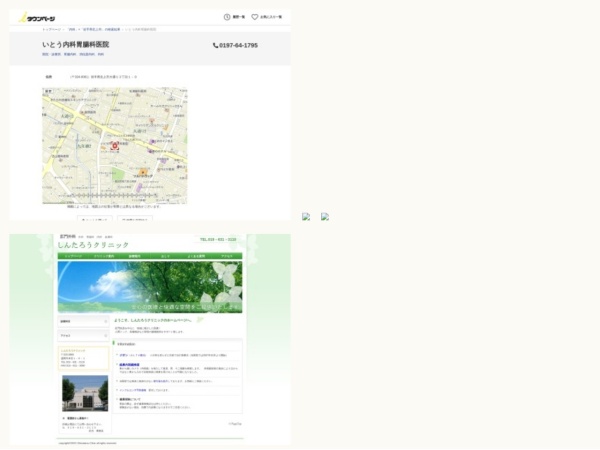Open the favorites heart icon
The width and height of the screenshot is (600, 450).
(254, 17)
